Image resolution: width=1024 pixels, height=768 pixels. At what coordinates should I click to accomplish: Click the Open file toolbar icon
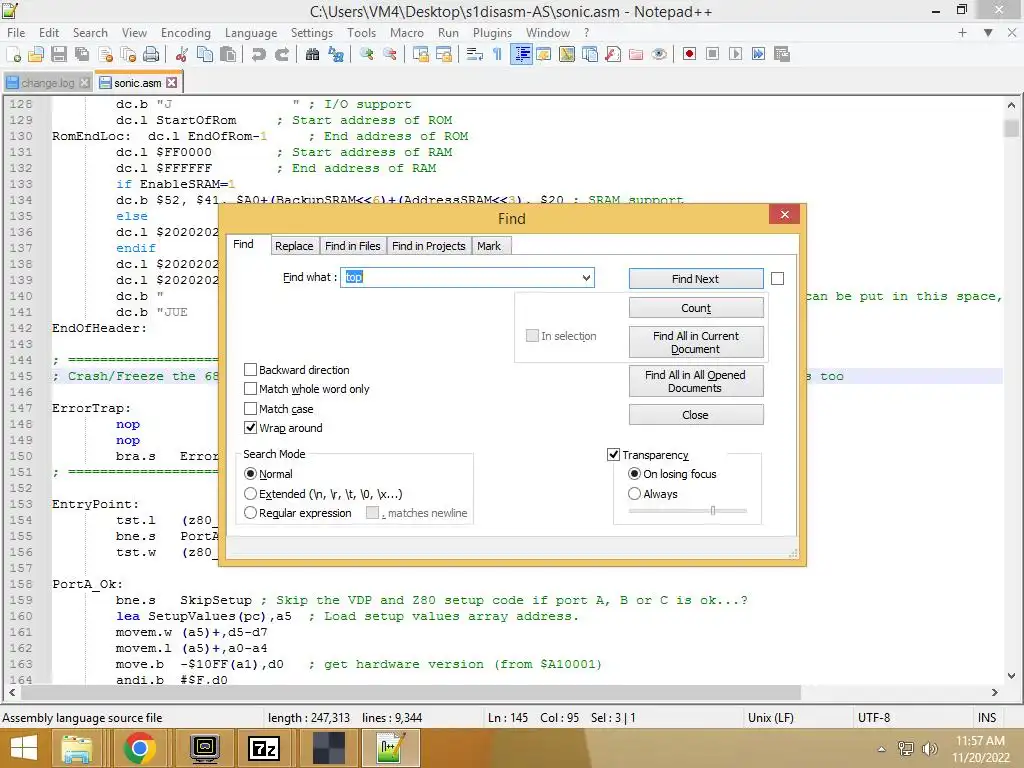coord(36,54)
